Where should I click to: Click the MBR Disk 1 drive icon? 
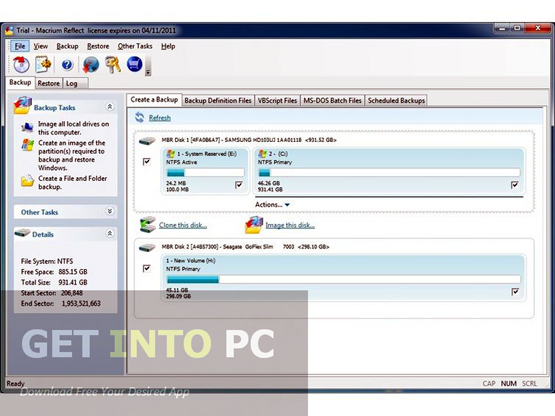coord(147,141)
